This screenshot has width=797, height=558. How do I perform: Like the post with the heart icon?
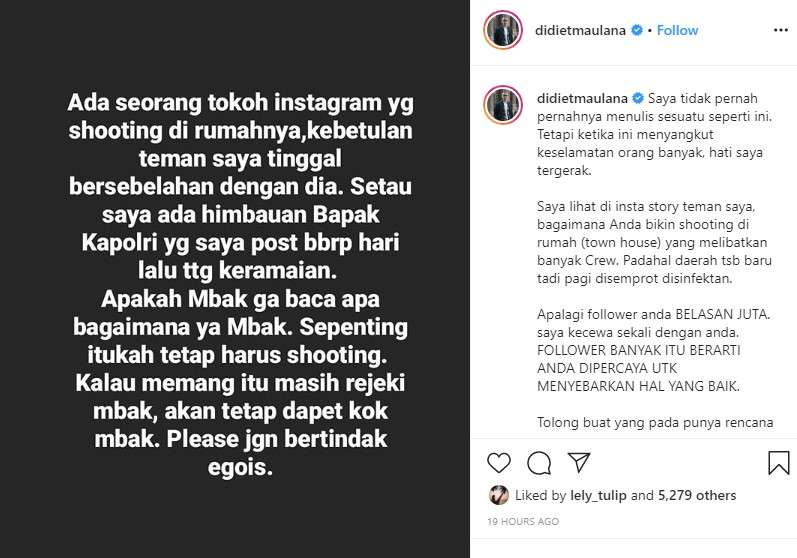499,462
